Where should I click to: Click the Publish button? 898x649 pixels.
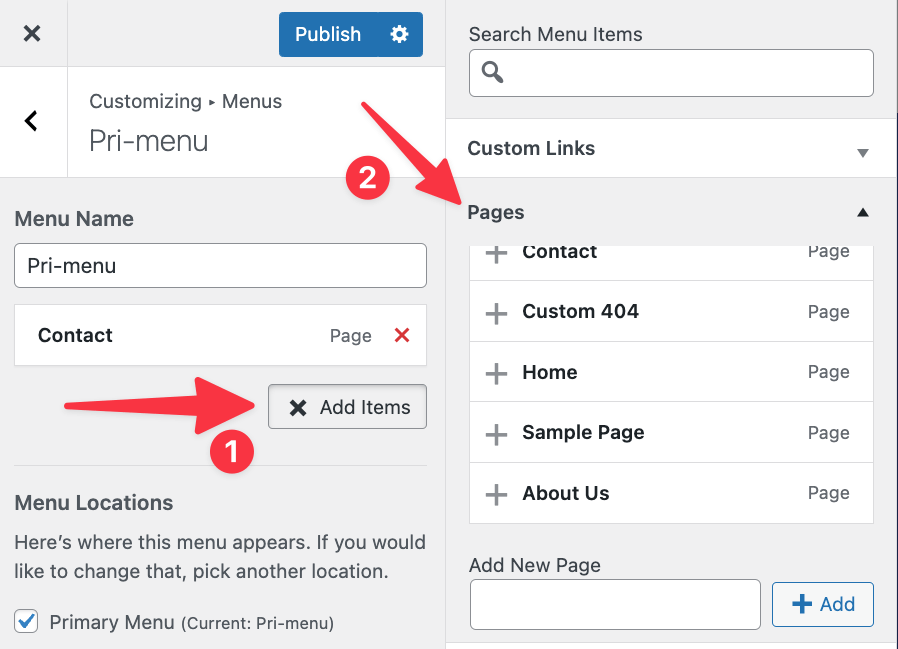[328, 34]
